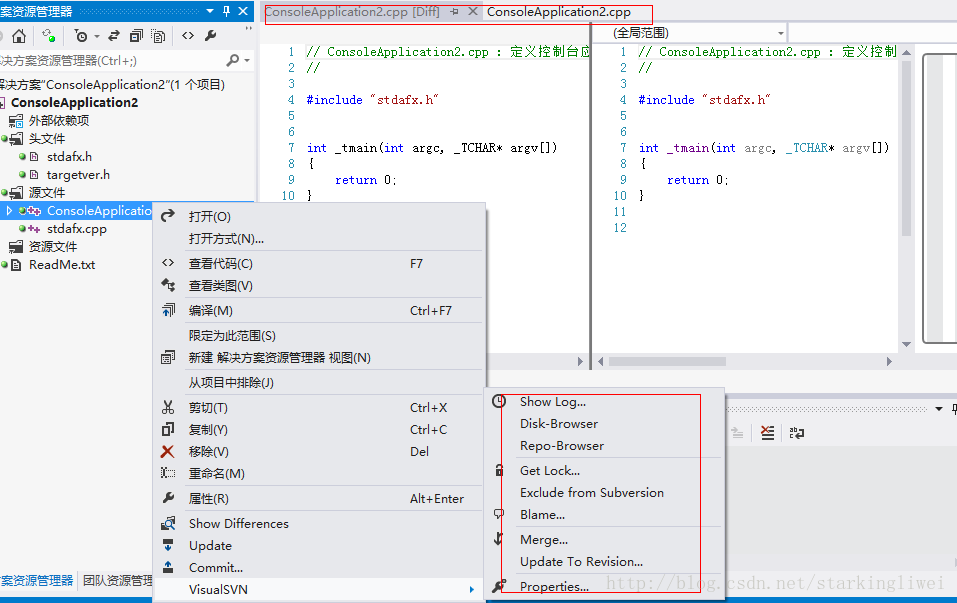Select the 资源文件 folder
The width and height of the screenshot is (957, 603).
click(x=52, y=247)
